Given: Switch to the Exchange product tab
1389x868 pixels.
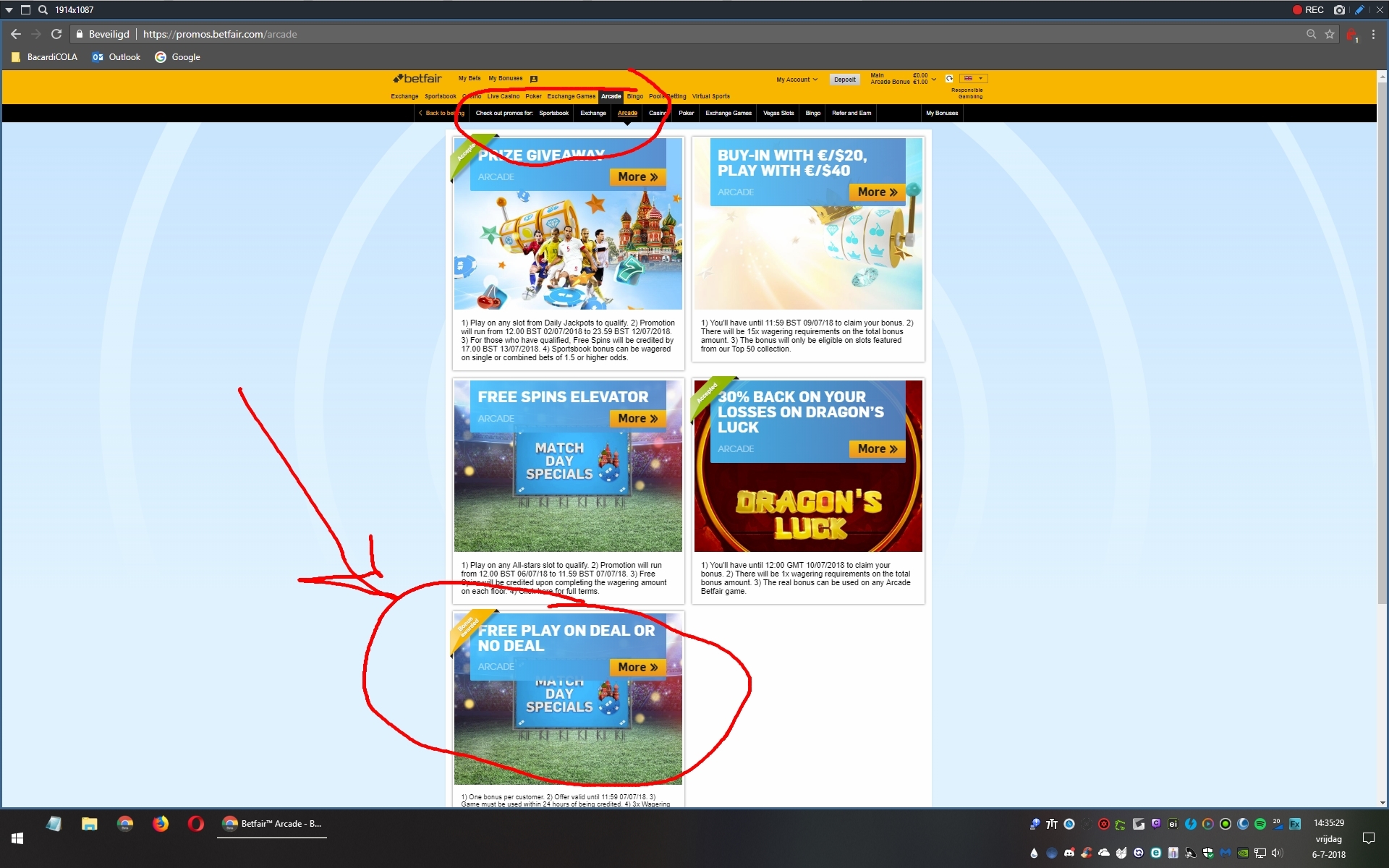Looking at the screenshot, I should click(x=404, y=96).
